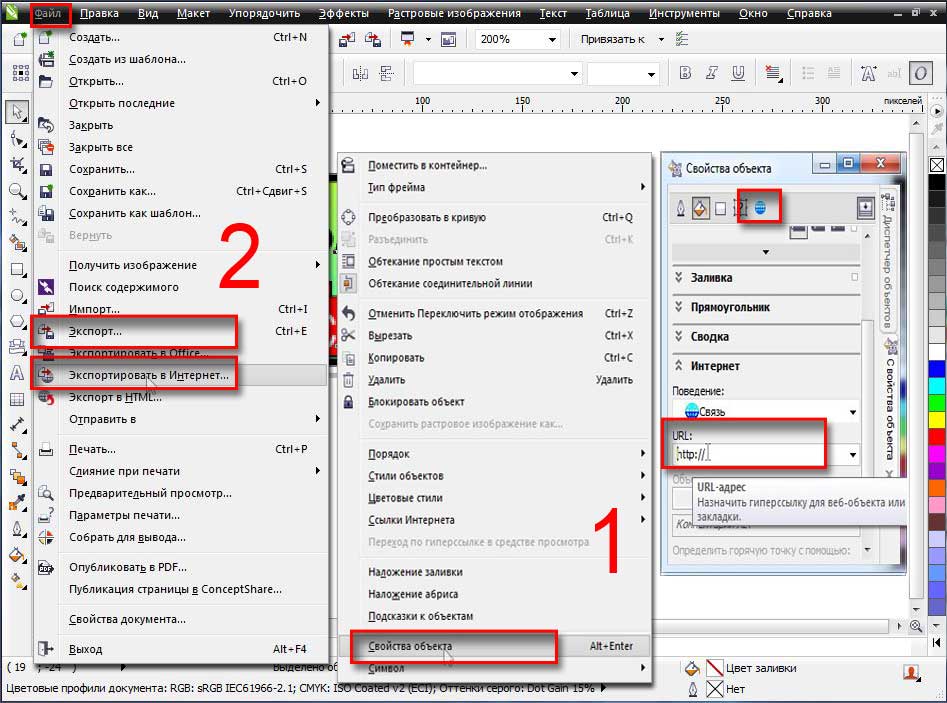Open the 200% zoom level dropdown

coord(552,39)
